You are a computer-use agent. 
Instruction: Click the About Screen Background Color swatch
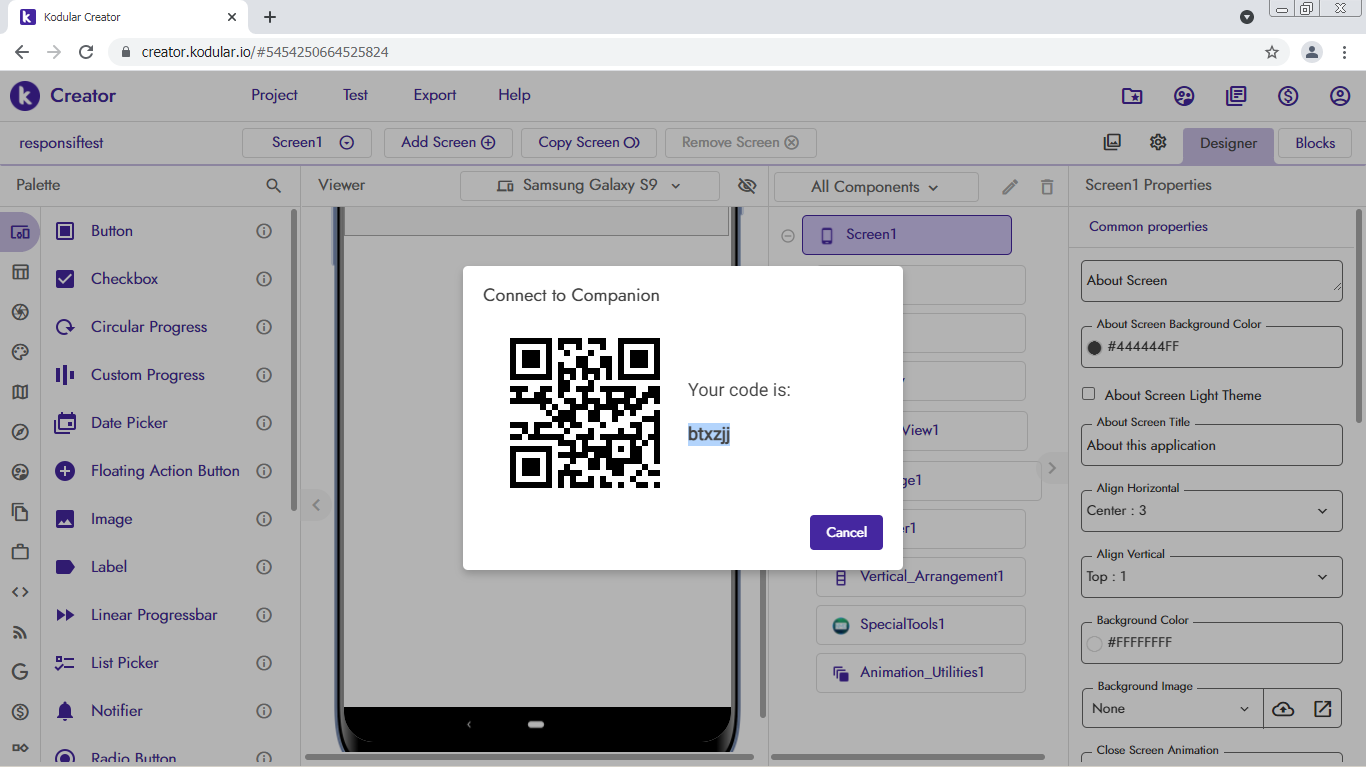coord(1094,347)
